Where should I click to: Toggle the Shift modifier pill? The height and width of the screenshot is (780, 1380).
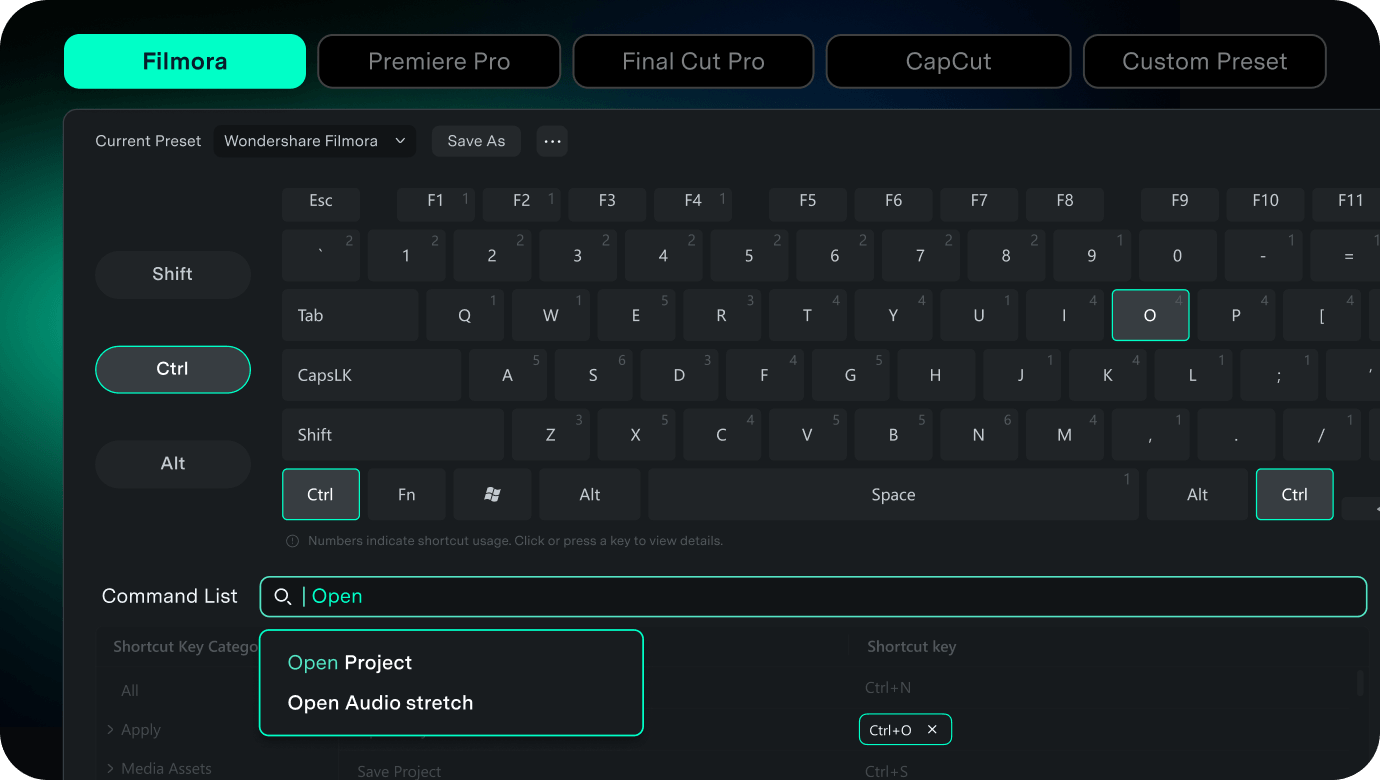click(173, 274)
